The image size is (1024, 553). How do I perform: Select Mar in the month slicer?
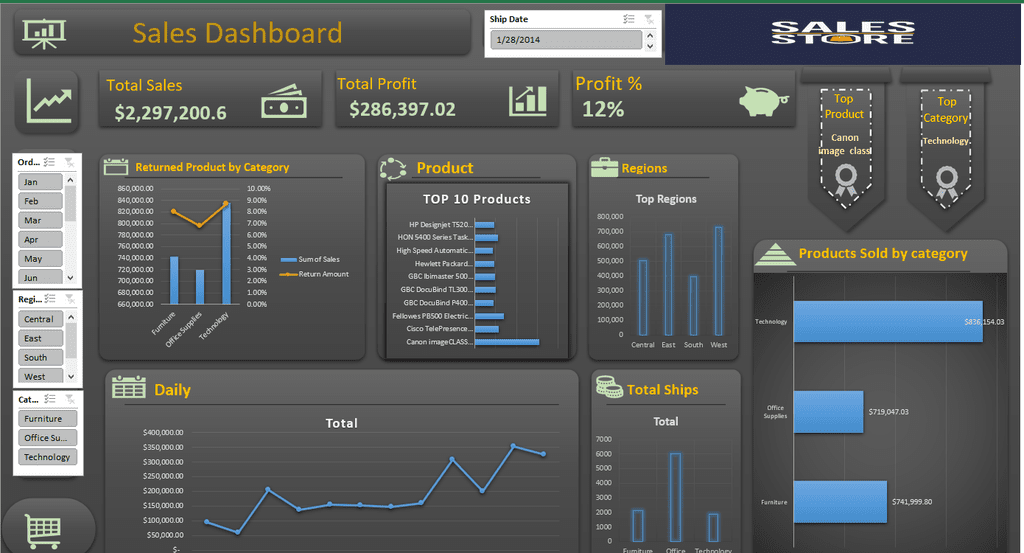(x=40, y=220)
